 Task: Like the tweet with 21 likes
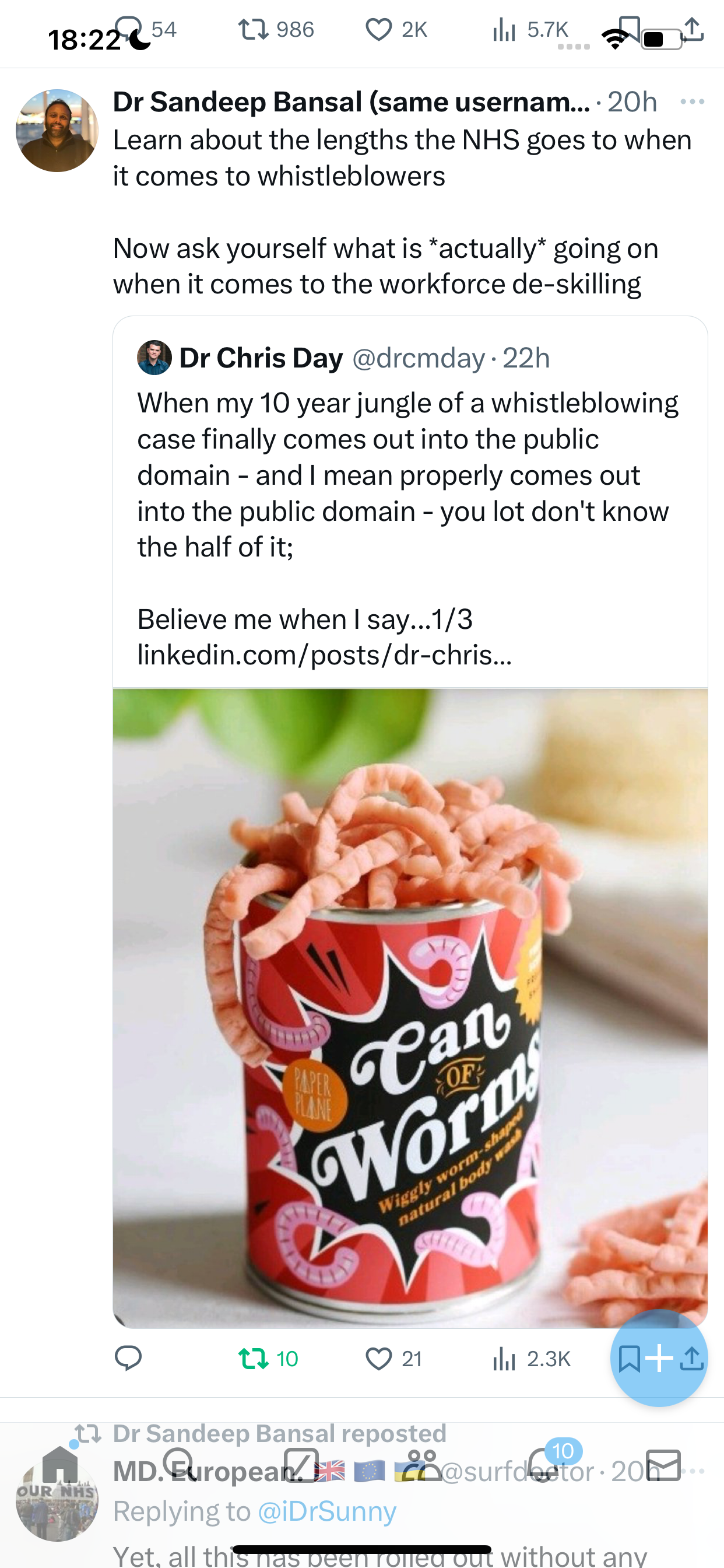click(393, 1358)
